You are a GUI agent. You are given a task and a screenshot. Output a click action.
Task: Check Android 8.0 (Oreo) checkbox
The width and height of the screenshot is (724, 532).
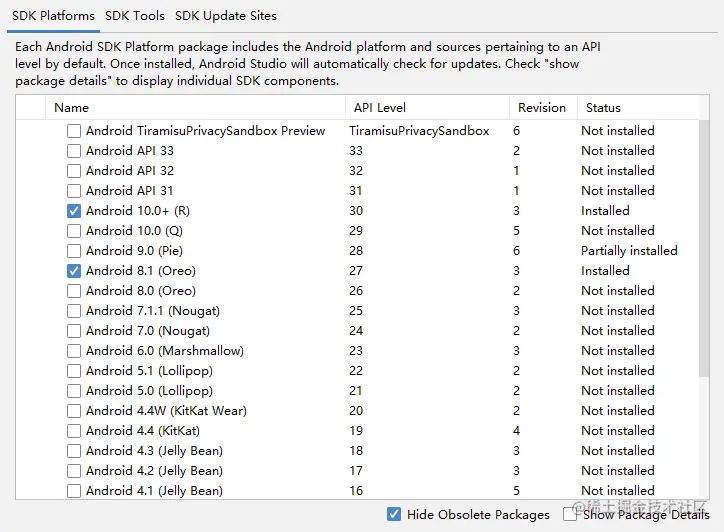74,291
